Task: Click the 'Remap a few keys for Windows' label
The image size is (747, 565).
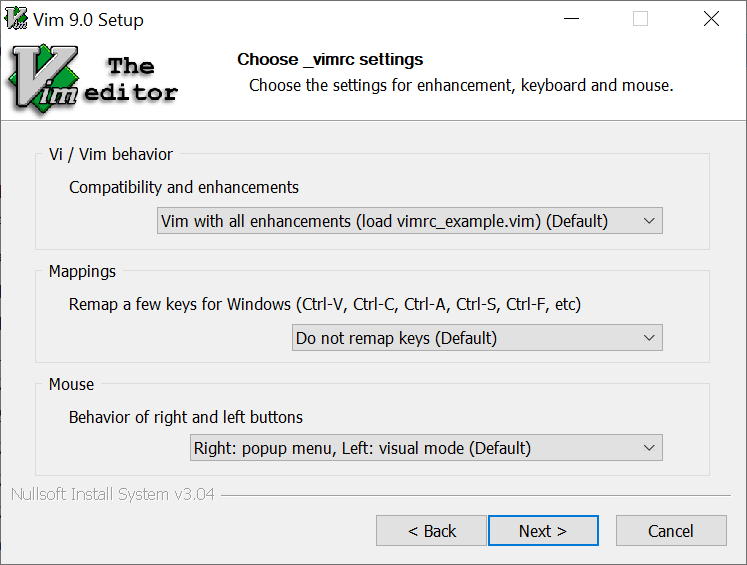Action: tap(325, 304)
